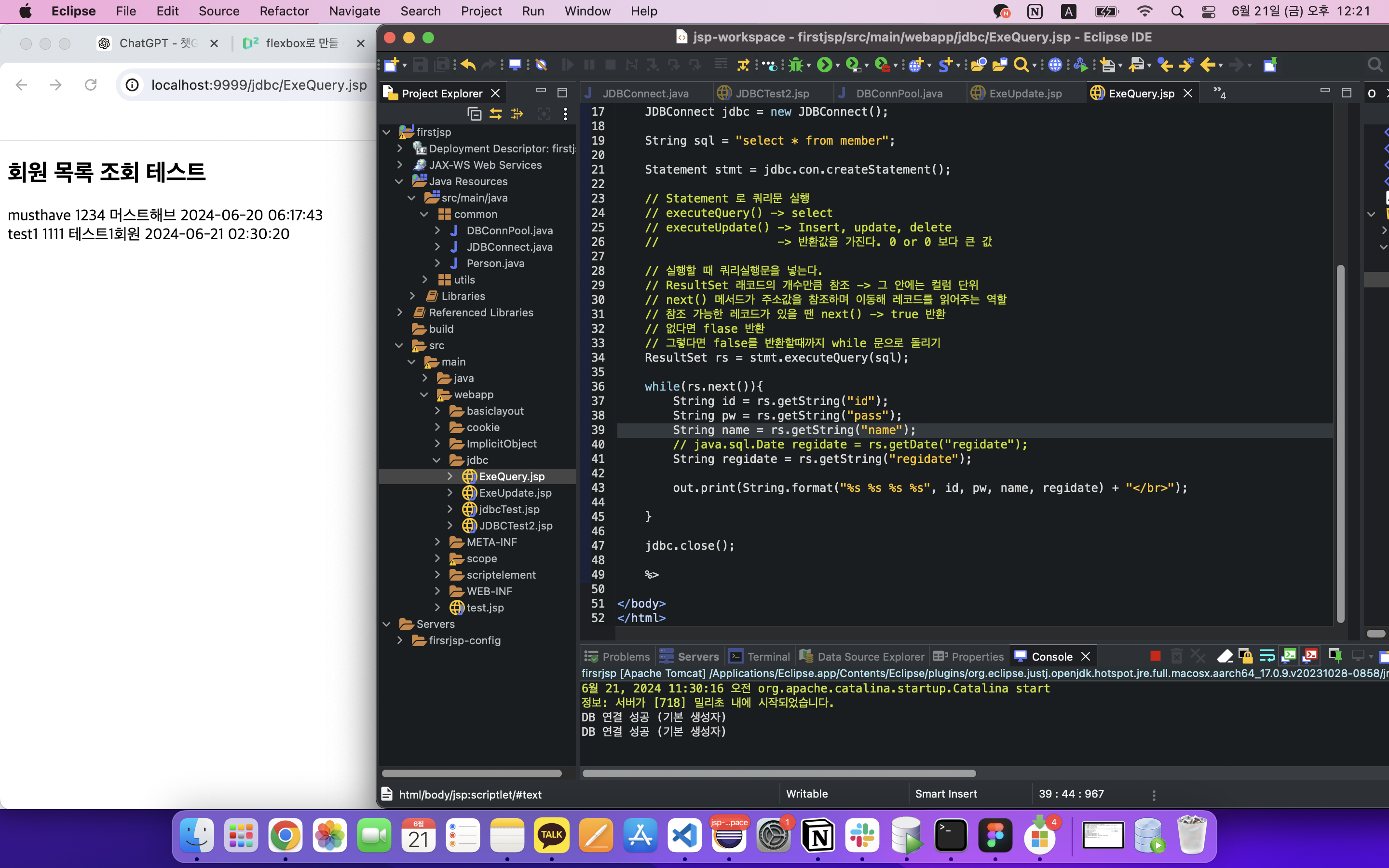Screen dimensions: 1389x868
Task: Expand the utils package node
Action: tap(425, 280)
